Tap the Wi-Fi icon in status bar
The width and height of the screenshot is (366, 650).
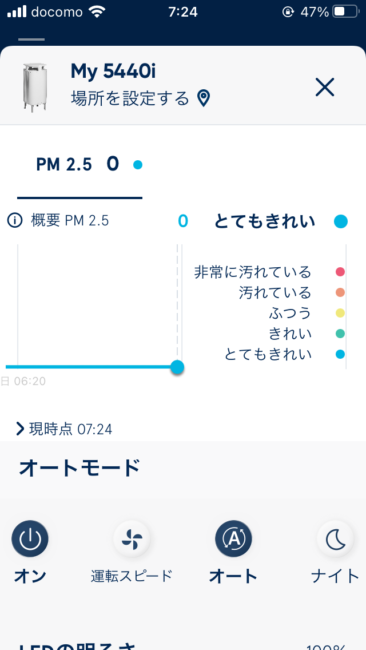point(97,12)
